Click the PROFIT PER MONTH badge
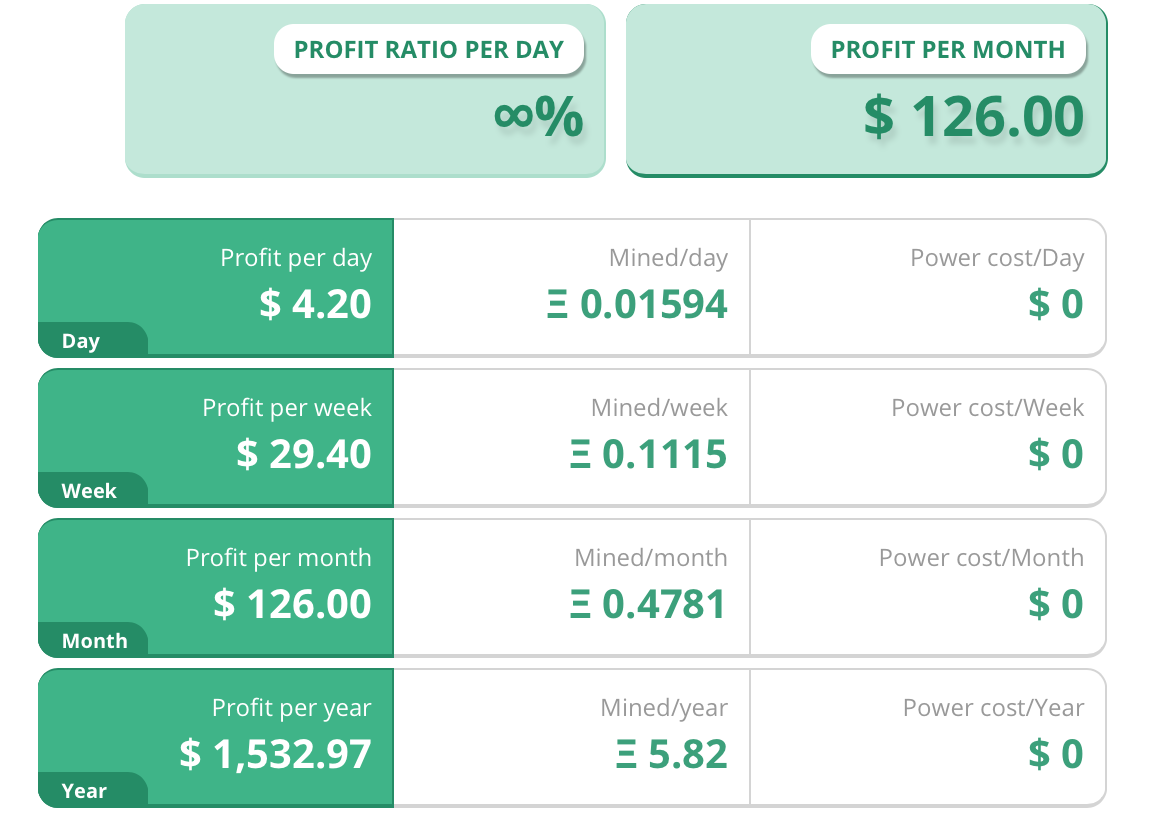The image size is (1164, 826). 948,50
